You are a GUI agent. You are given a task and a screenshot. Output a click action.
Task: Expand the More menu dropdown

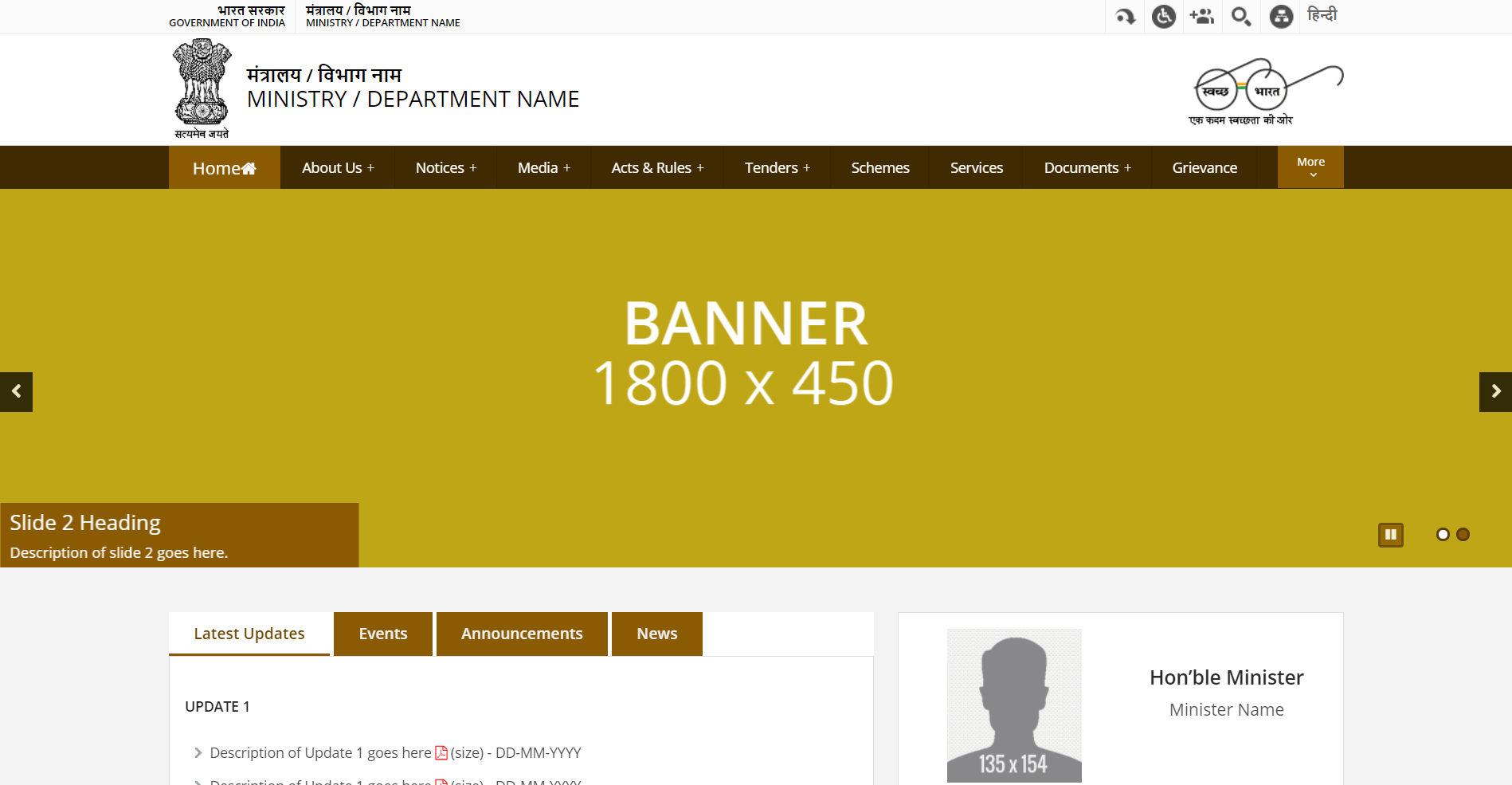1310,167
